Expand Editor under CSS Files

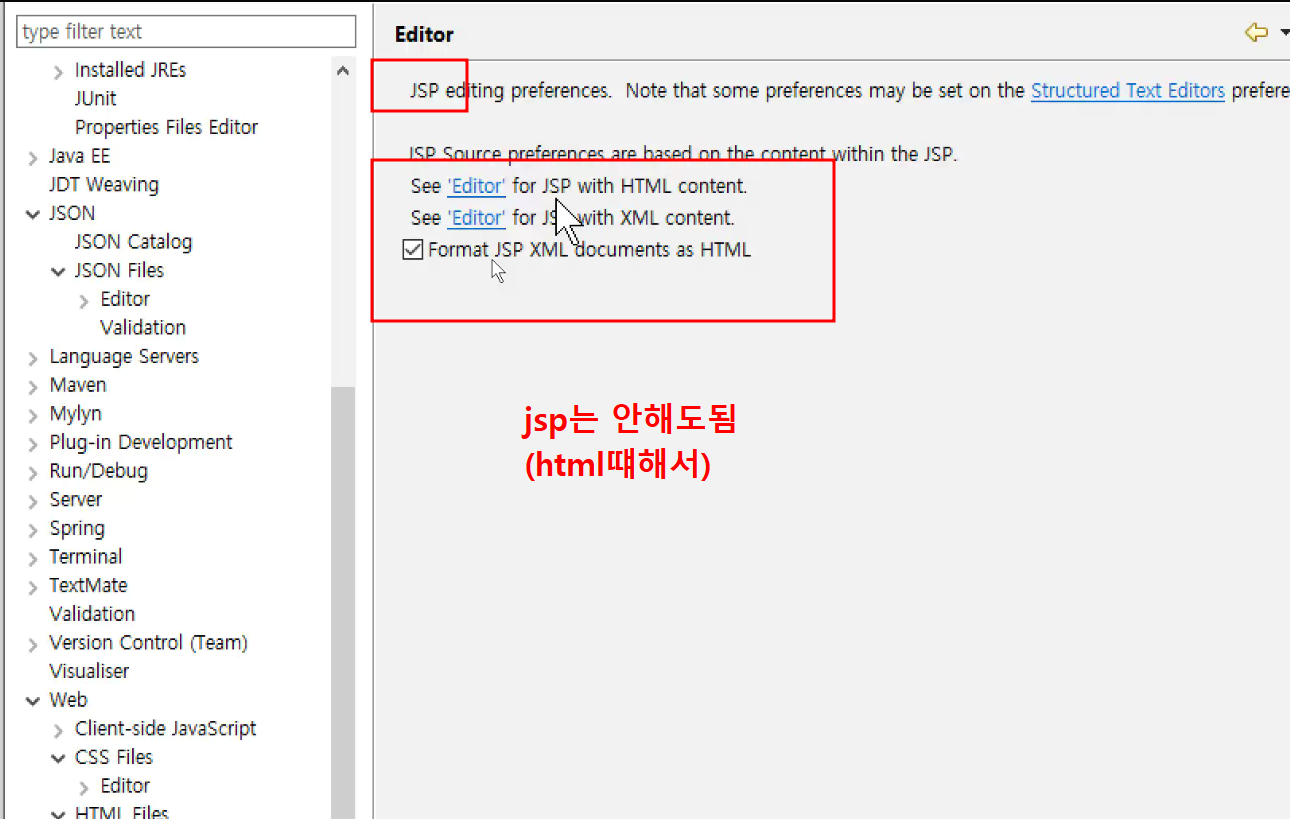point(84,788)
